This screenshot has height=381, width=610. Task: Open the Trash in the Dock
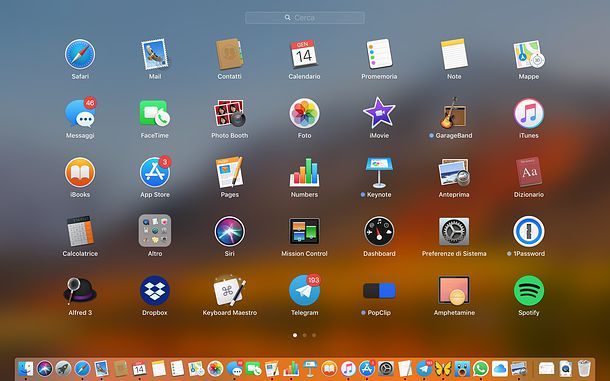pyautogui.click(x=584, y=368)
